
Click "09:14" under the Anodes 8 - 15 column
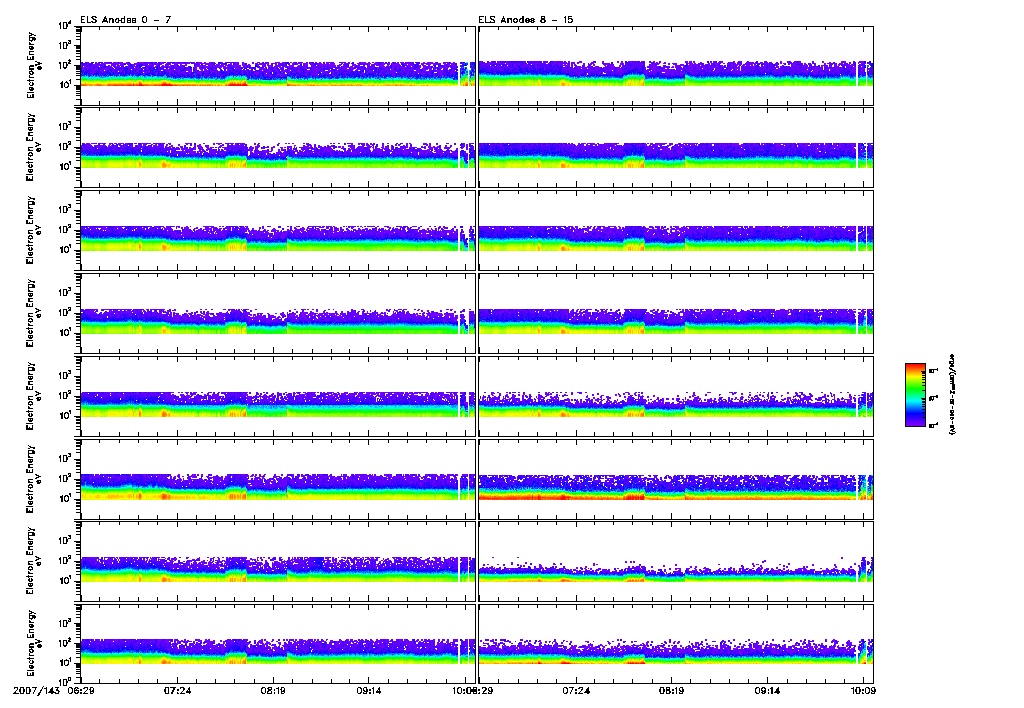coord(767,690)
